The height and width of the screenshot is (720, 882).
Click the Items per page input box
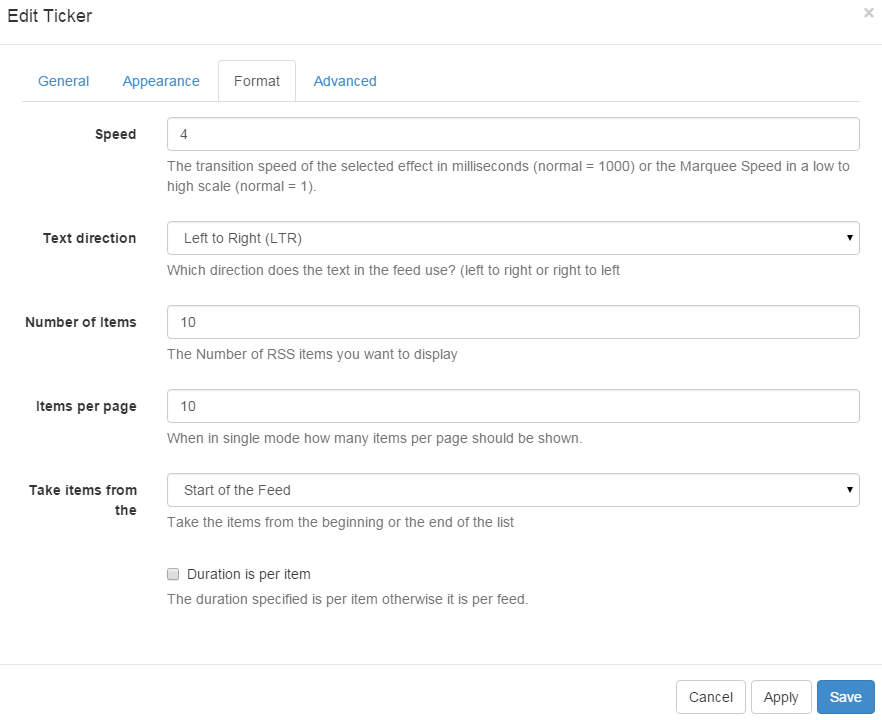coord(513,406)
